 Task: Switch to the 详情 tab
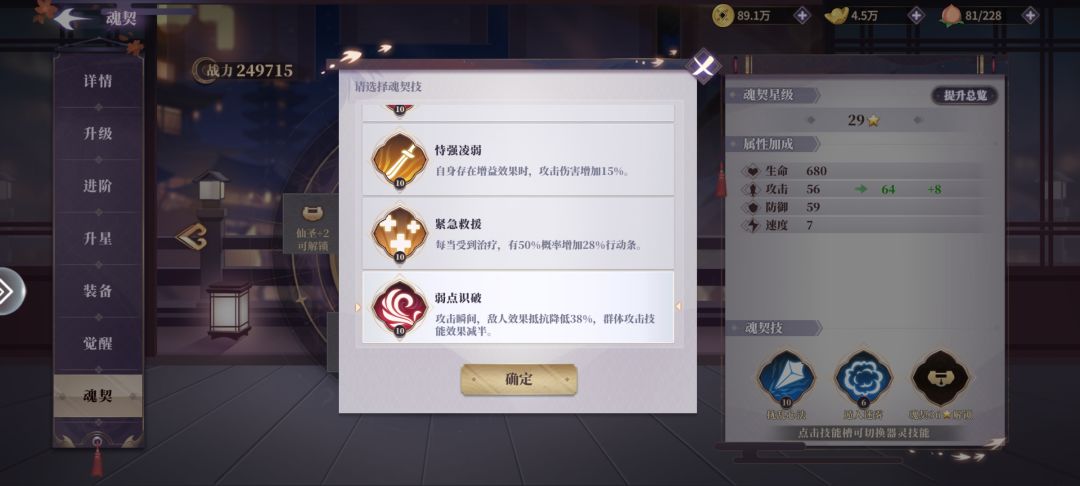click(98, 81)
